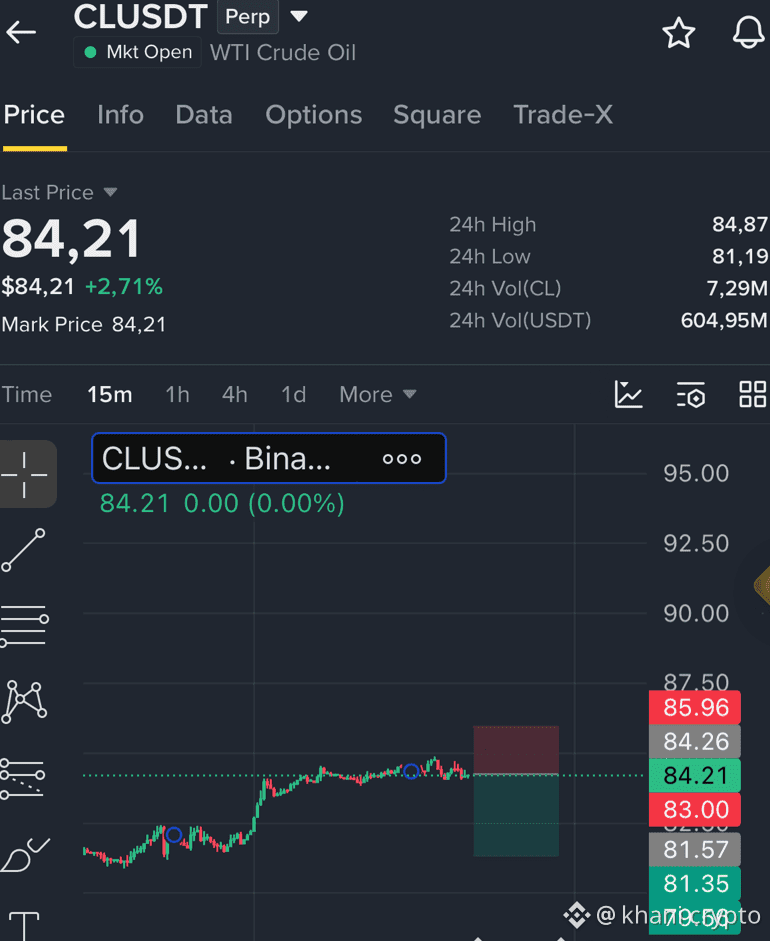The width and height of the screenshot is (770, 941).
Task: Open the chart indicators icon
Action: tap(628, 395)
